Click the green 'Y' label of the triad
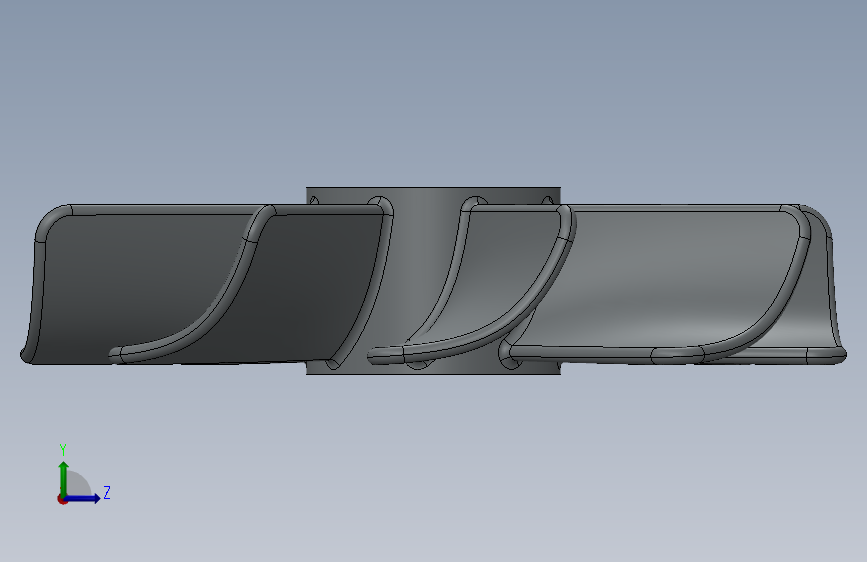 pyautogui.click(x=63, y=450)
